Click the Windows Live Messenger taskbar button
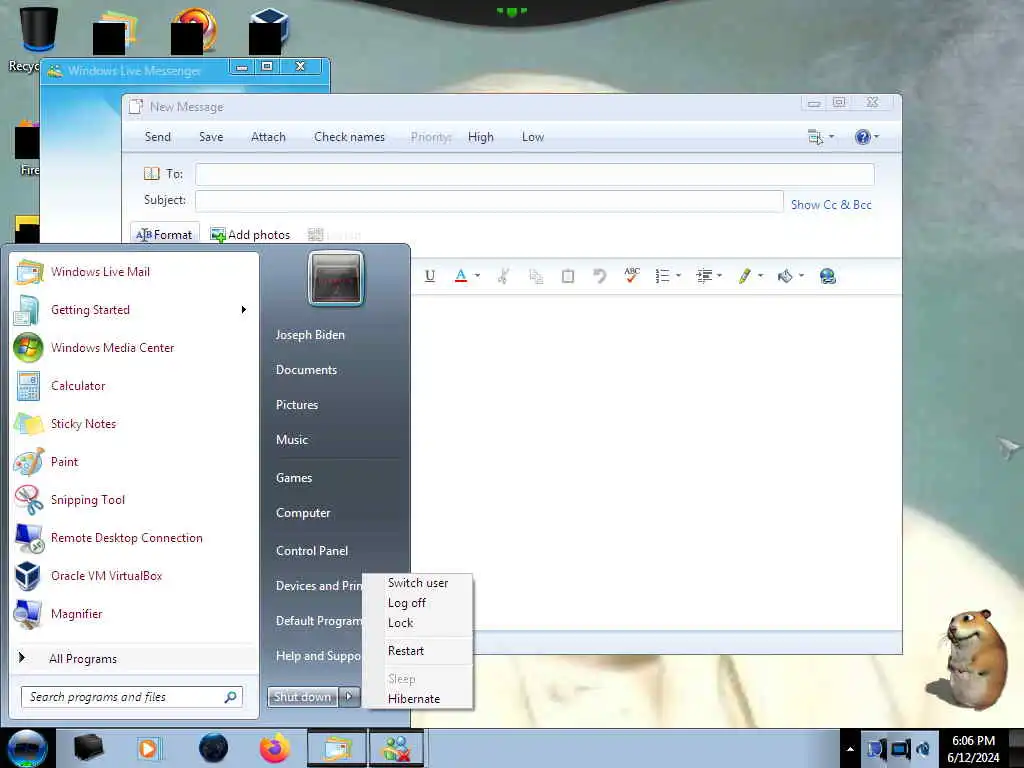Viewport: 1024px width, 768px height. tap(396, 748)
